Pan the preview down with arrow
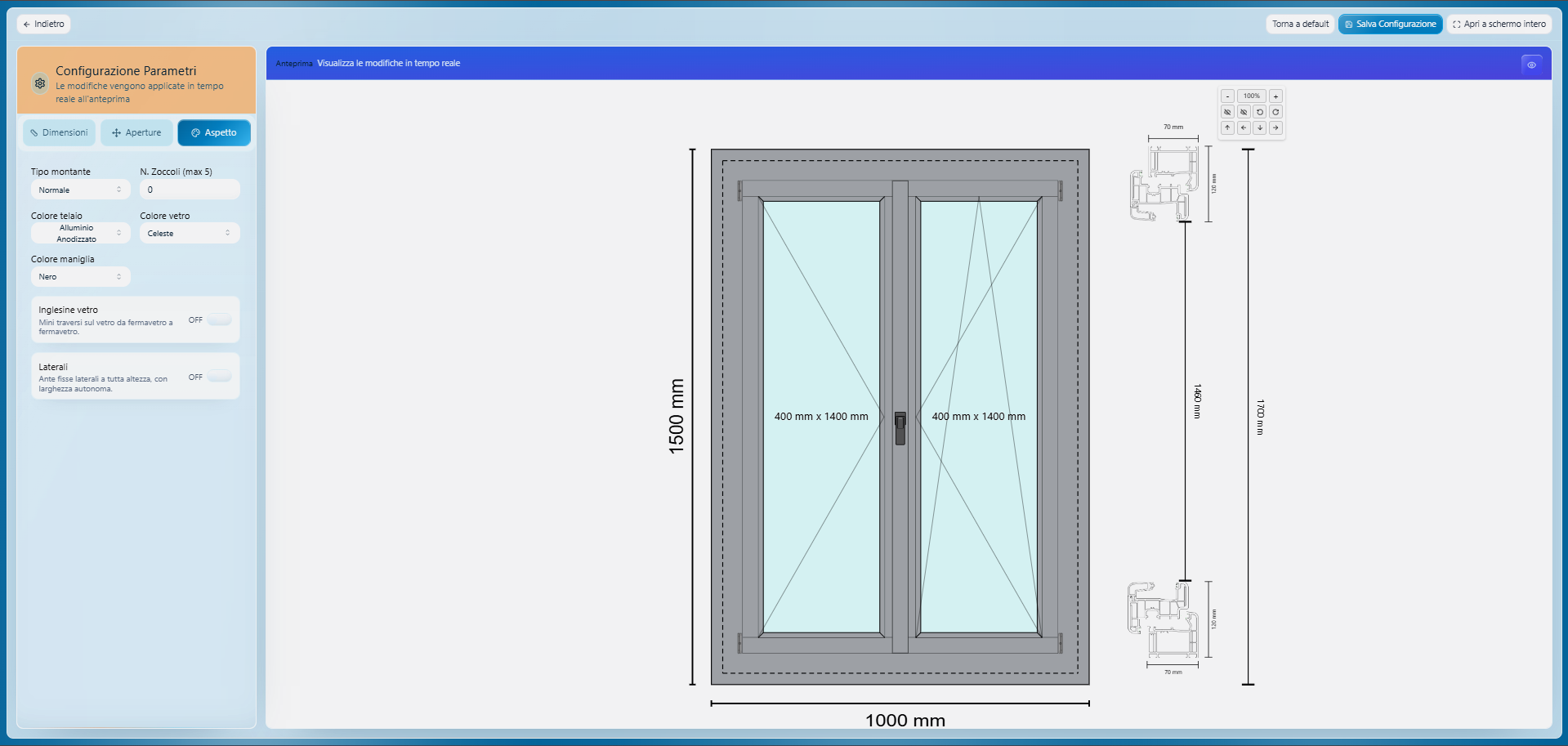Screen dimensions: 1568x746 click(1259, 127)
